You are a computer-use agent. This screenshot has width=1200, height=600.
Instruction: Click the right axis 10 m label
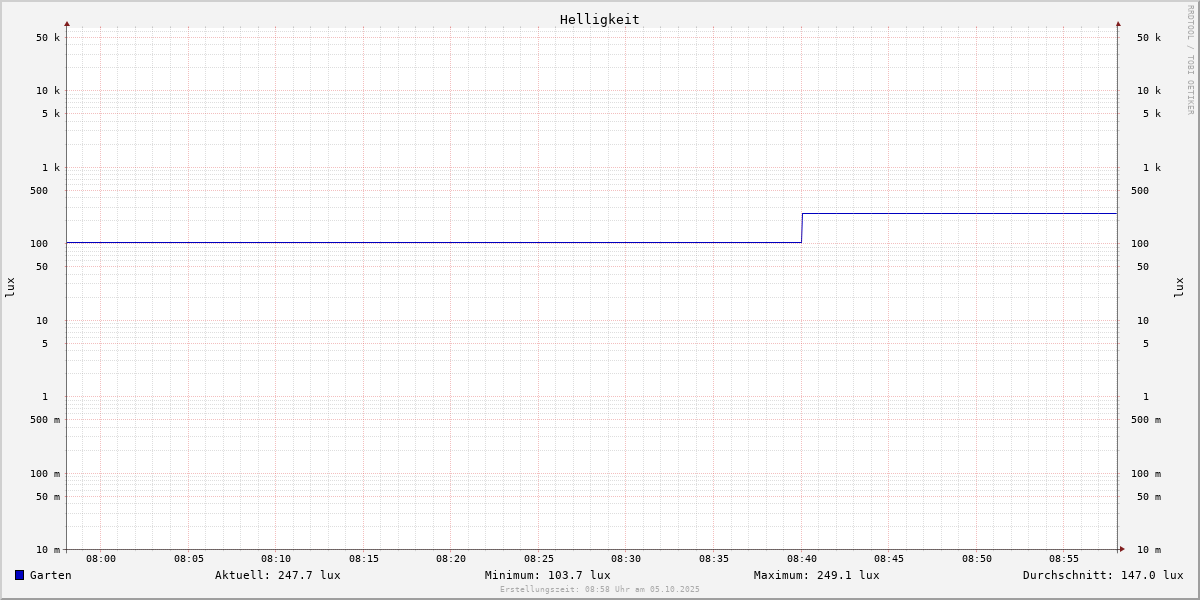tap(1149, 550)
